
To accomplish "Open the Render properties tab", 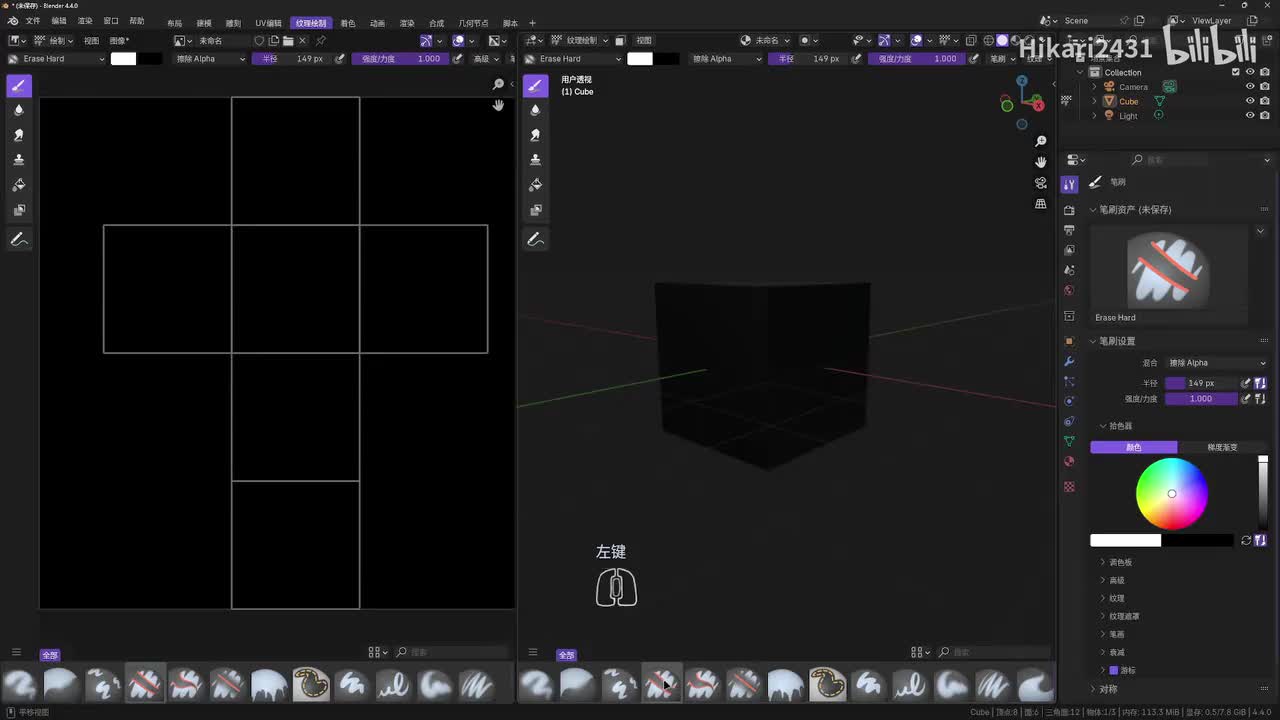I will click(x=1069, y=210).
